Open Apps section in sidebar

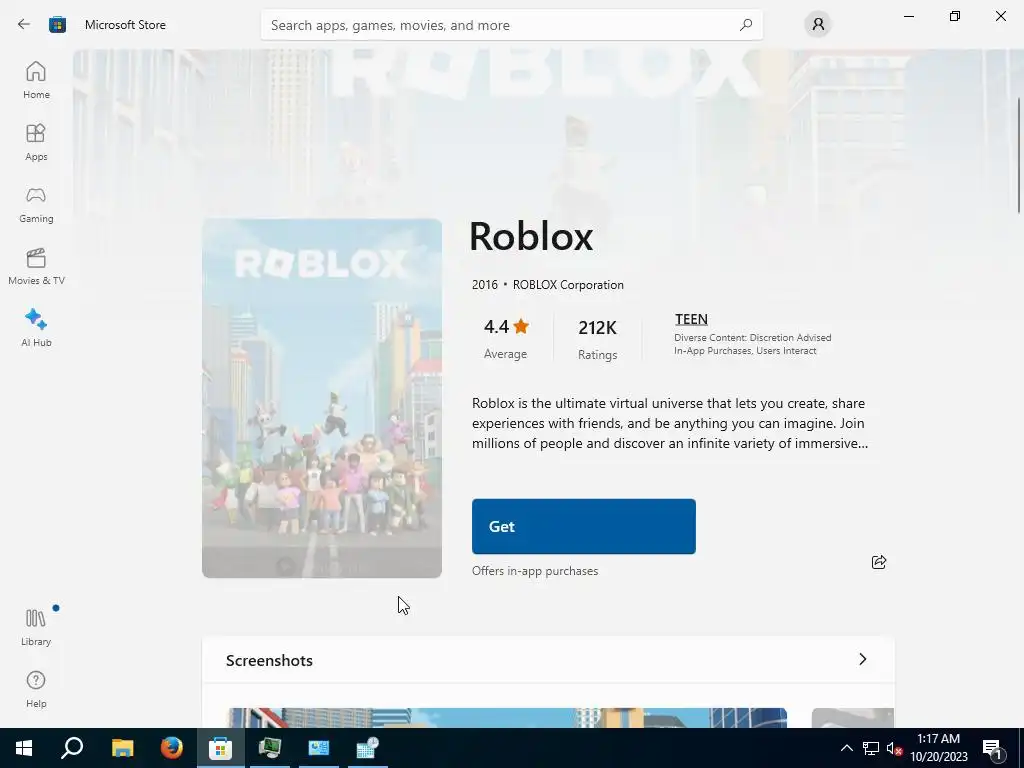pos(36,142)
